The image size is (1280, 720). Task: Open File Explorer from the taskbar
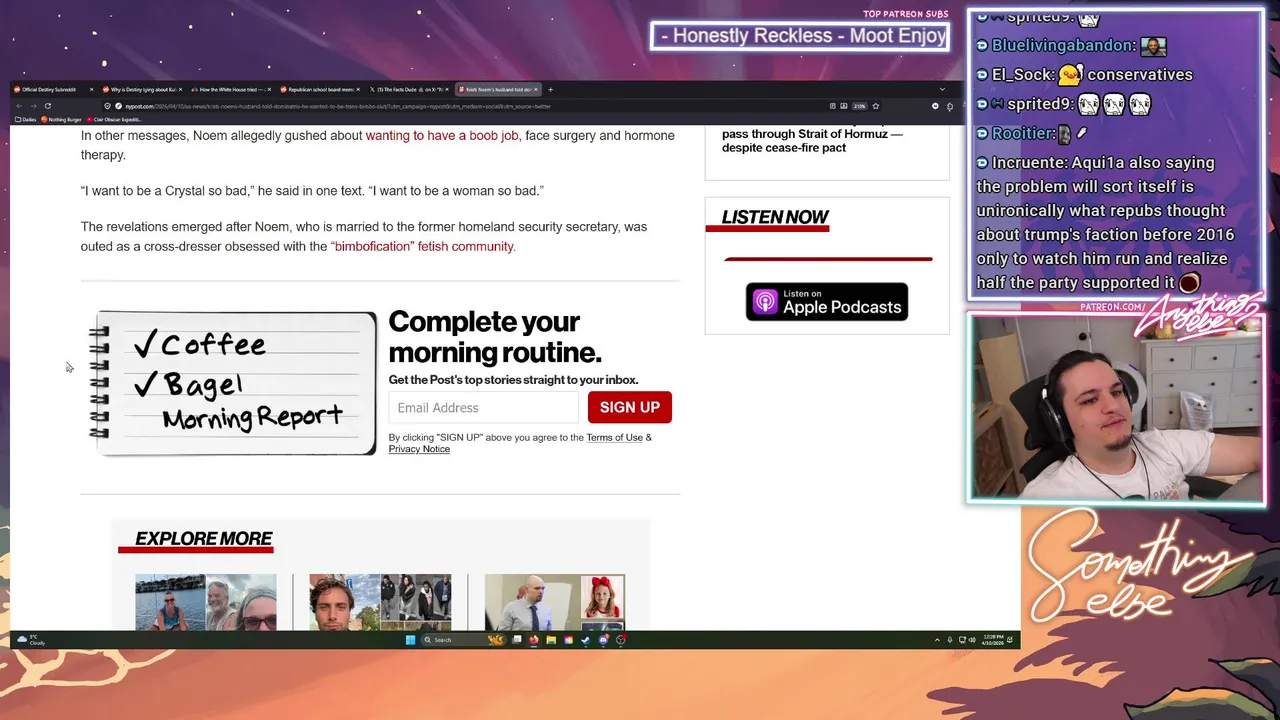[551, 640]
